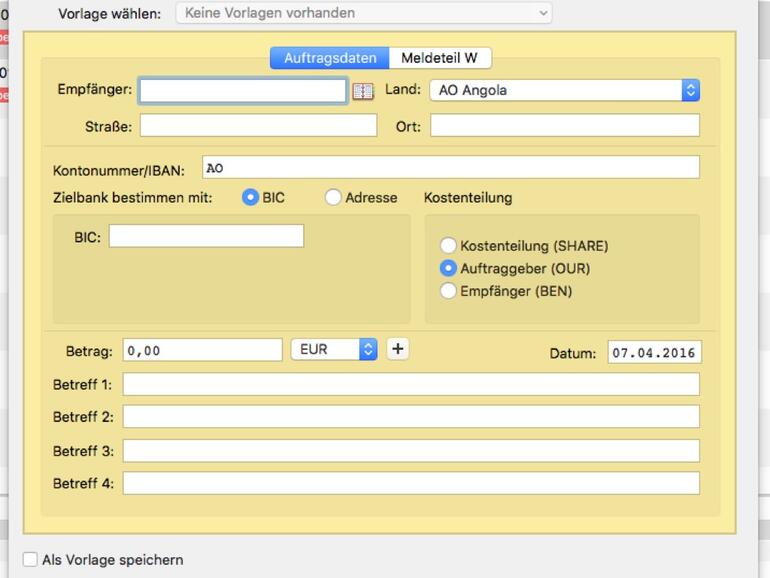Open the EUR currency dropdown

pyautogui.click(x=334, y=349)
